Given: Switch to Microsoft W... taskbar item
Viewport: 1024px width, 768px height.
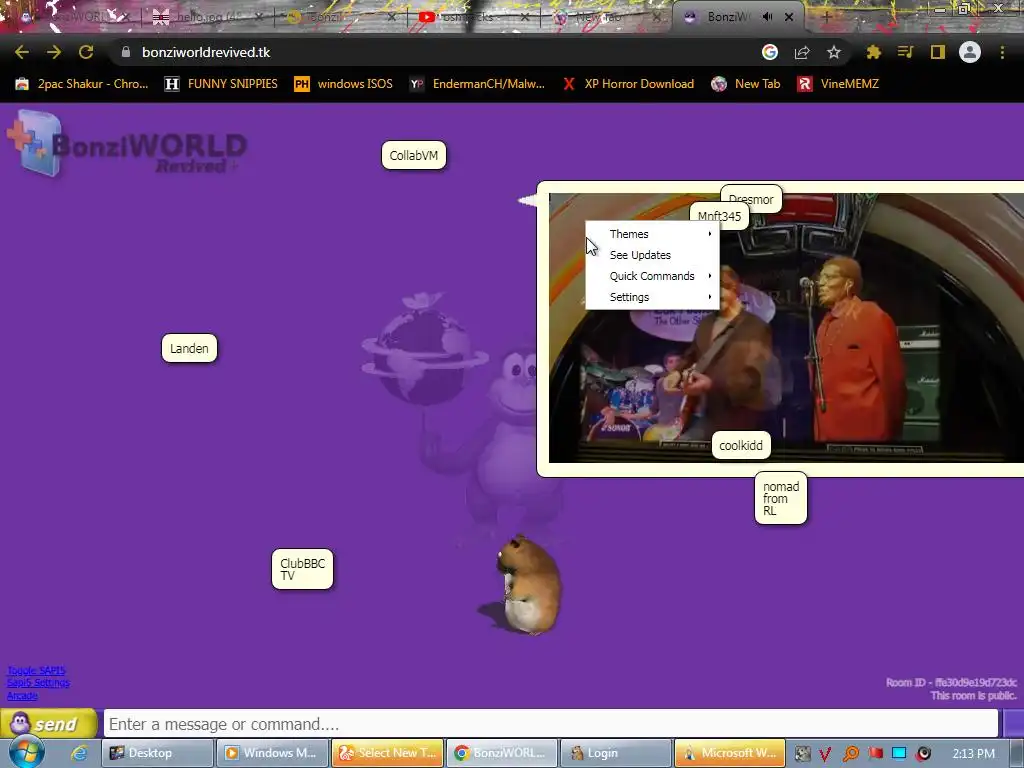Looking at the screenshot, I should pos(729,753).
